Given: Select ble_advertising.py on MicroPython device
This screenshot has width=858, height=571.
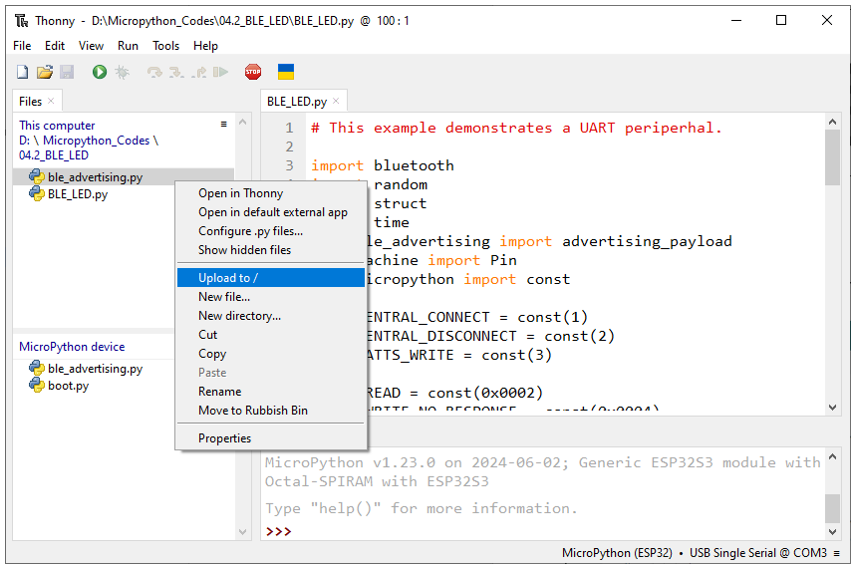Looking at the screenshot, I should [95, 369].
